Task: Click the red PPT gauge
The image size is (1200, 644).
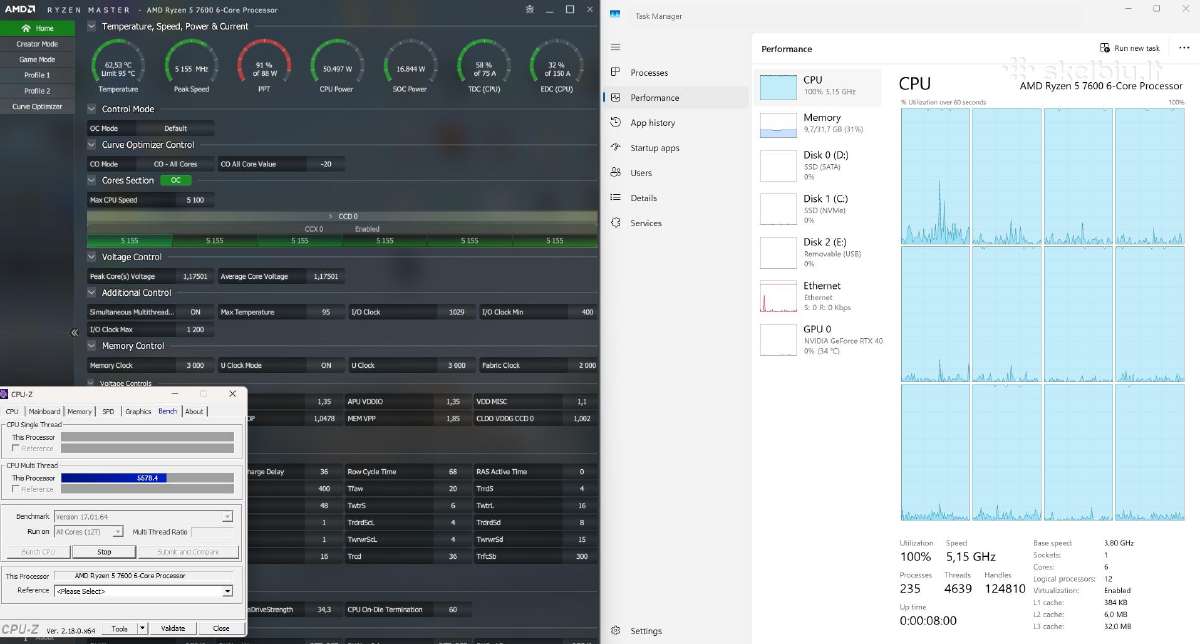Action: (264, 68)
